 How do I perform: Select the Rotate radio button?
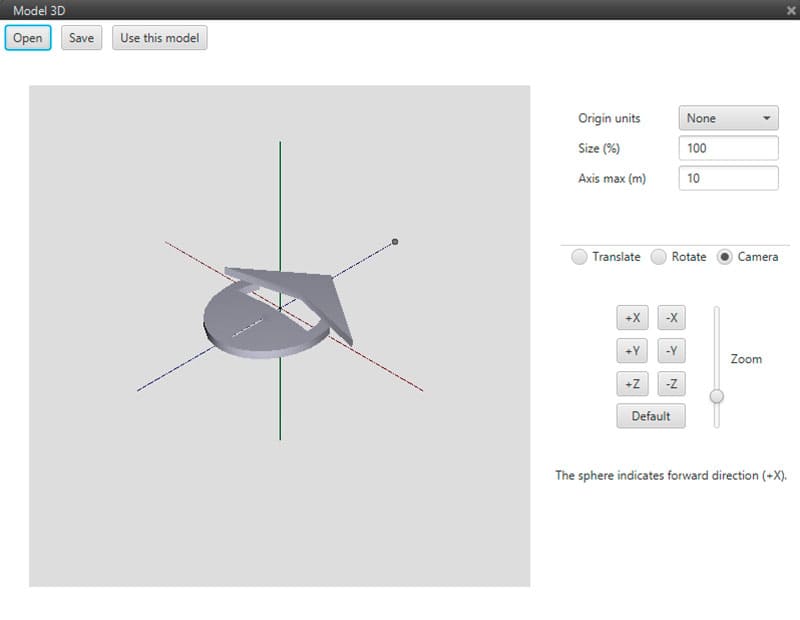point(658,257)
